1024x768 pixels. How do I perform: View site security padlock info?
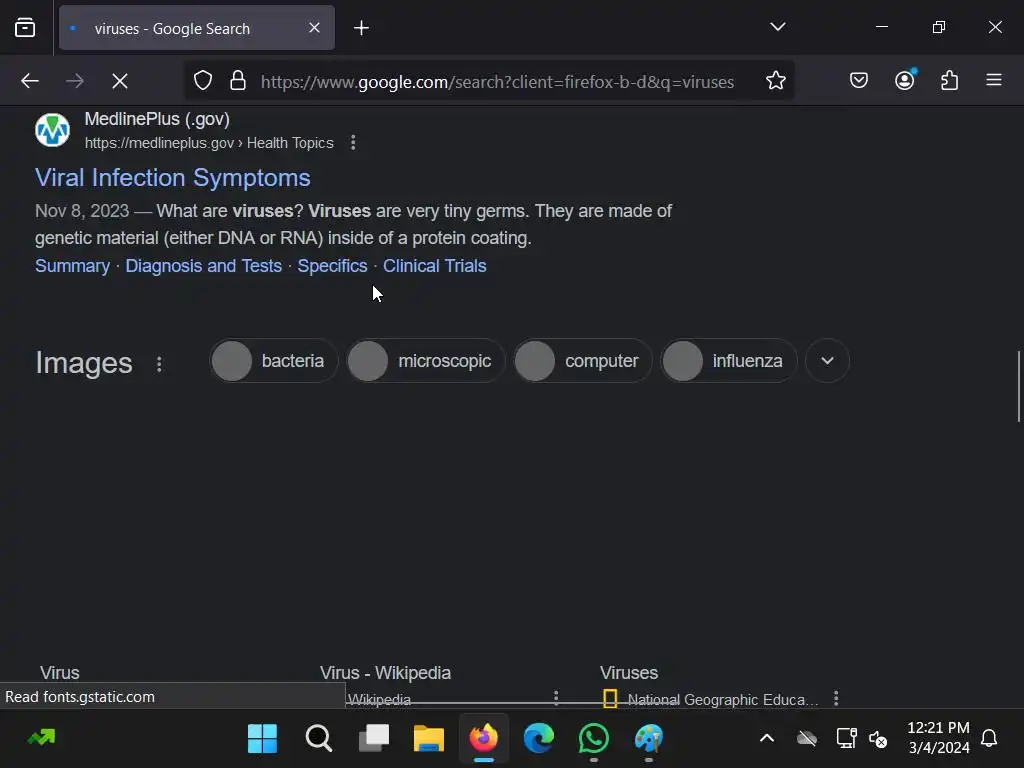238,81
